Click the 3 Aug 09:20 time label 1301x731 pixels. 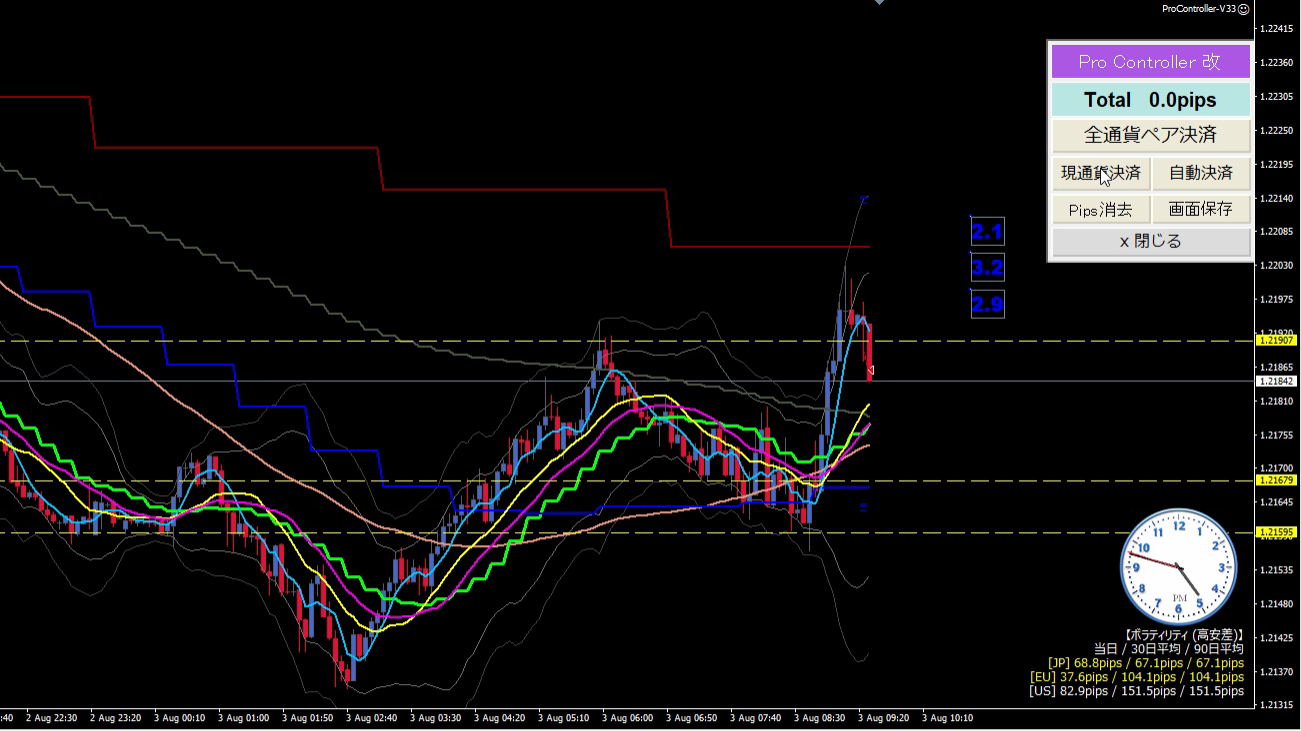884,718
